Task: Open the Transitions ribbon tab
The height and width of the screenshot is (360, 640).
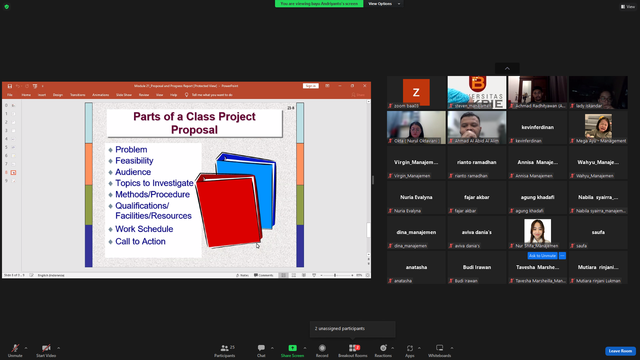Action: 78,95
